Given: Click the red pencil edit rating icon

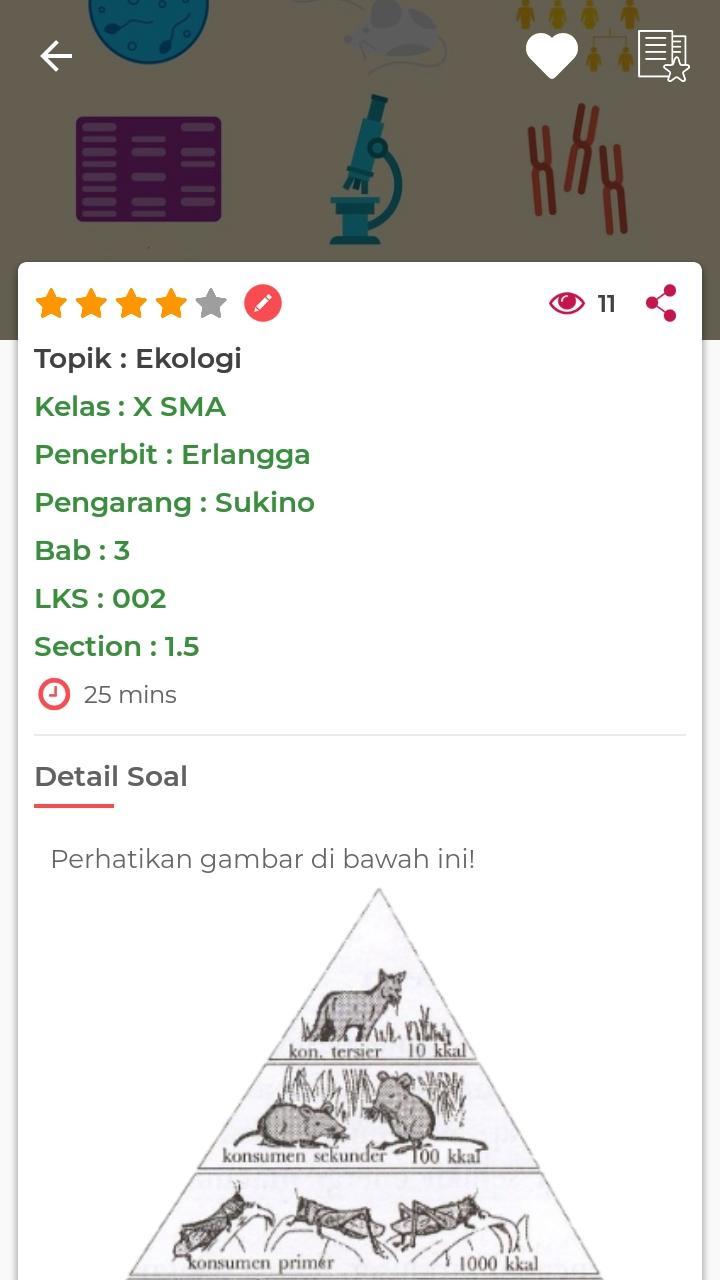Looking at the screenshot, I should point(263,303).
